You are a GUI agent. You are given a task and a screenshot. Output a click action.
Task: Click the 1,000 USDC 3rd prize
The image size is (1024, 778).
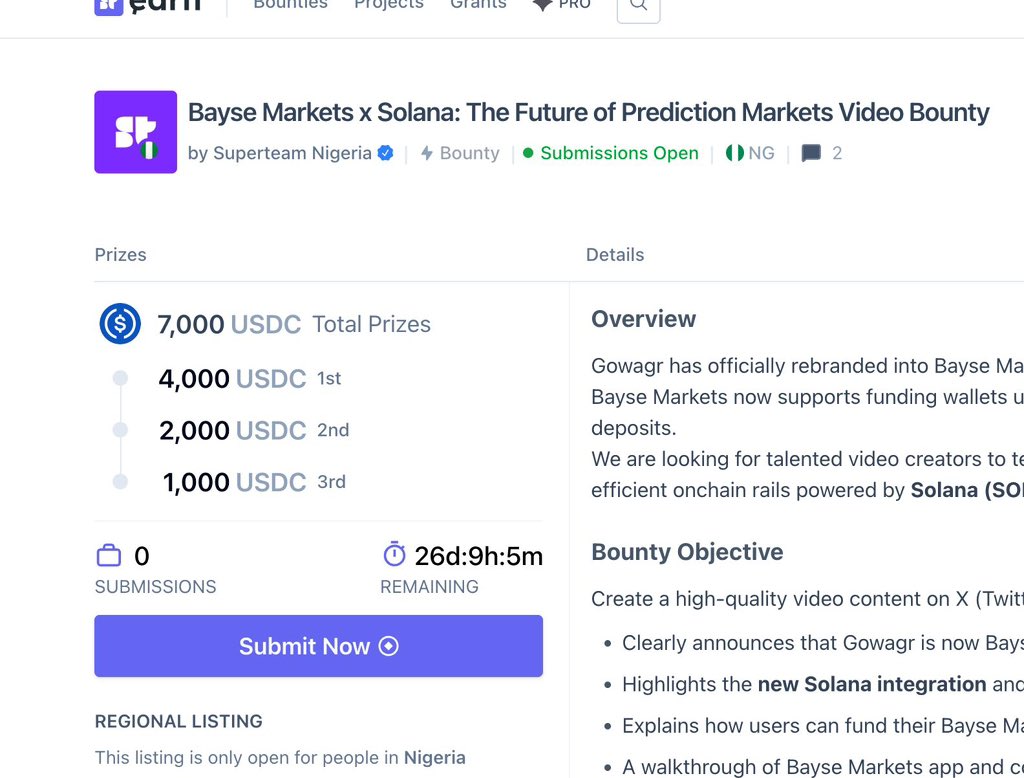coord(254,482)
